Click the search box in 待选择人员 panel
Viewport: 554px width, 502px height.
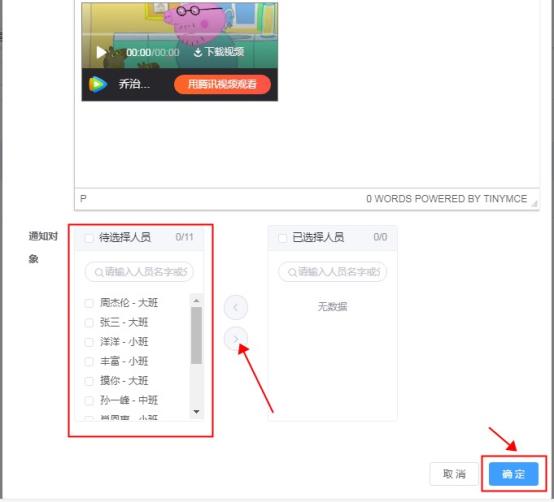pyautogui.click(x=139, y=272)
